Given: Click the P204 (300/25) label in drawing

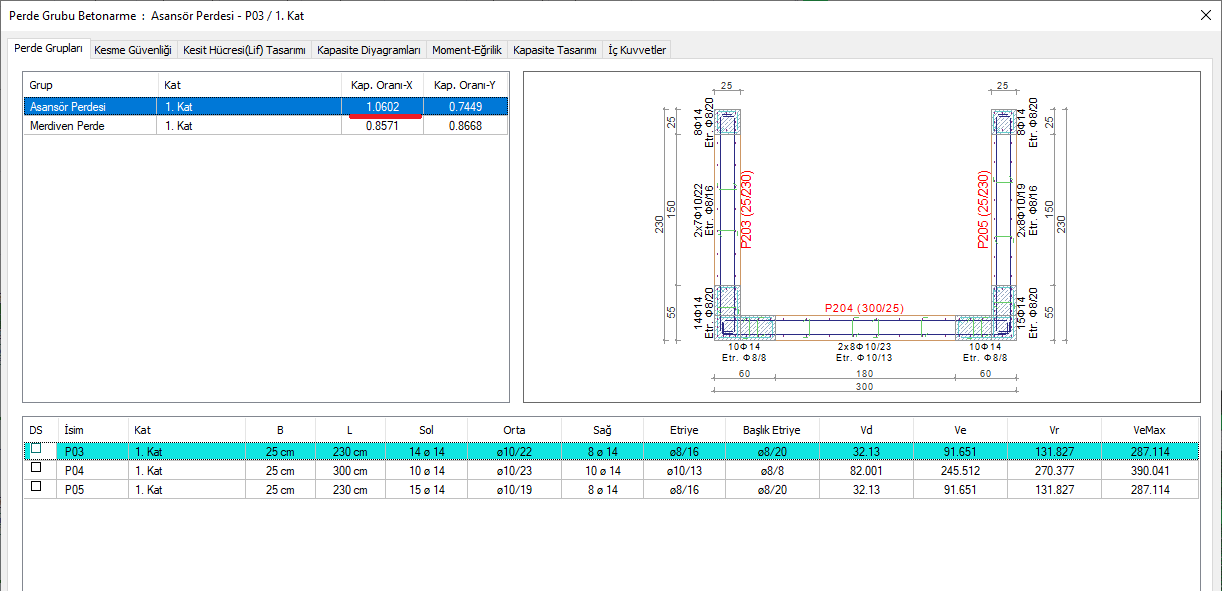Looking at the screenshot, I should 864,308.
